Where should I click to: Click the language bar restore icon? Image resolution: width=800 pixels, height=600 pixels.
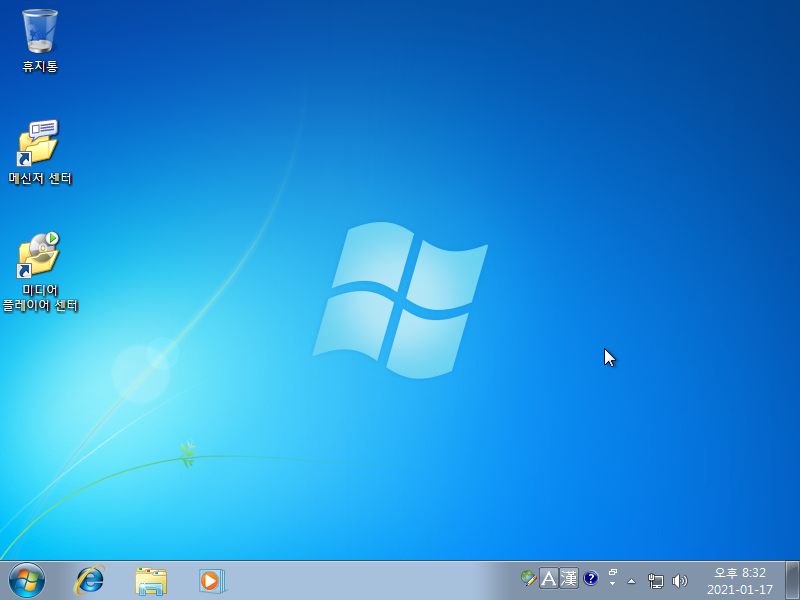[613, 572]
